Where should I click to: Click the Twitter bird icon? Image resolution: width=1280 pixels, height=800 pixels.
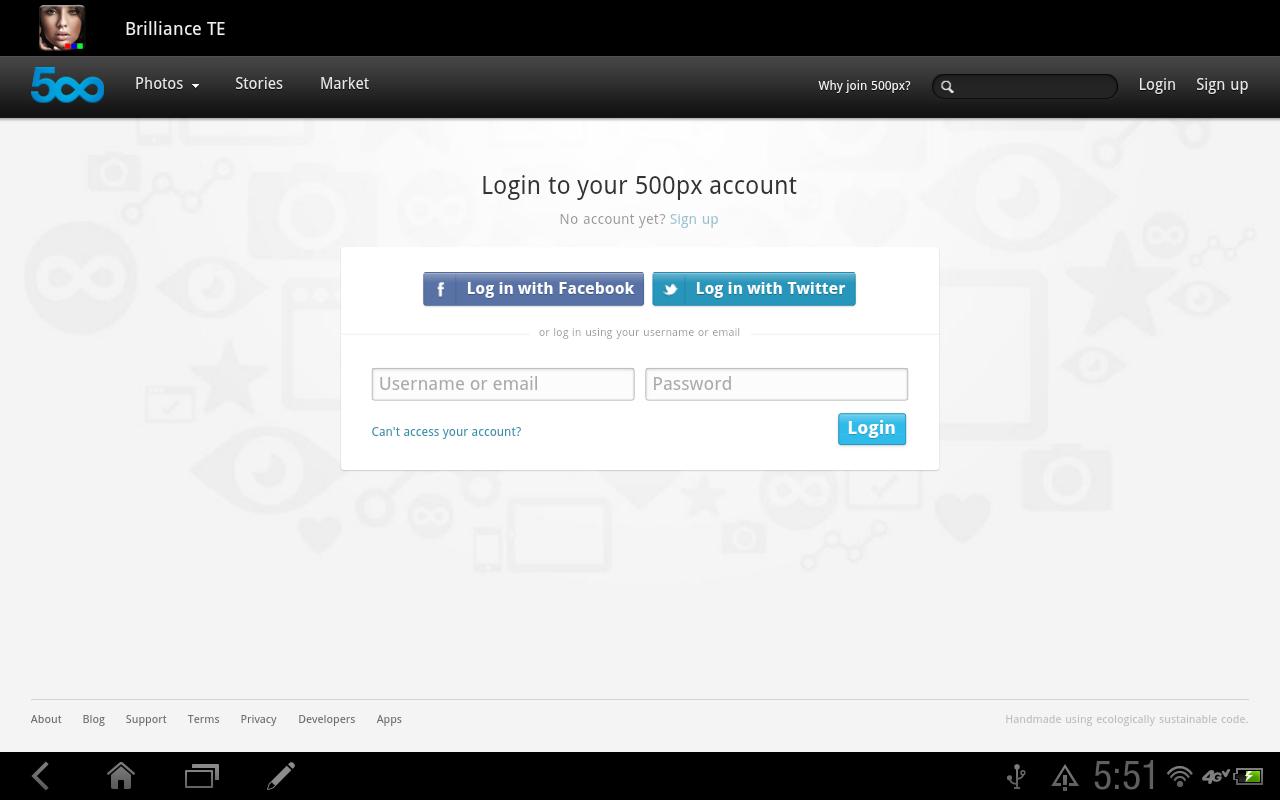(670, 290)
